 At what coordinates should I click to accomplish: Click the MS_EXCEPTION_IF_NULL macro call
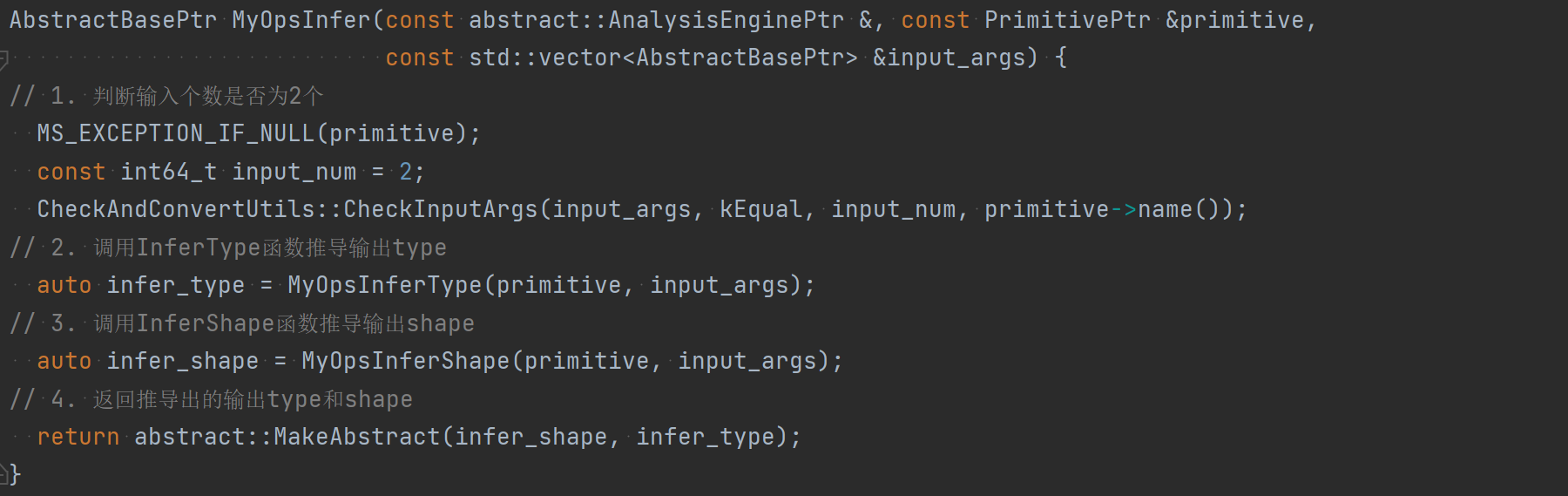click(175, 133)
